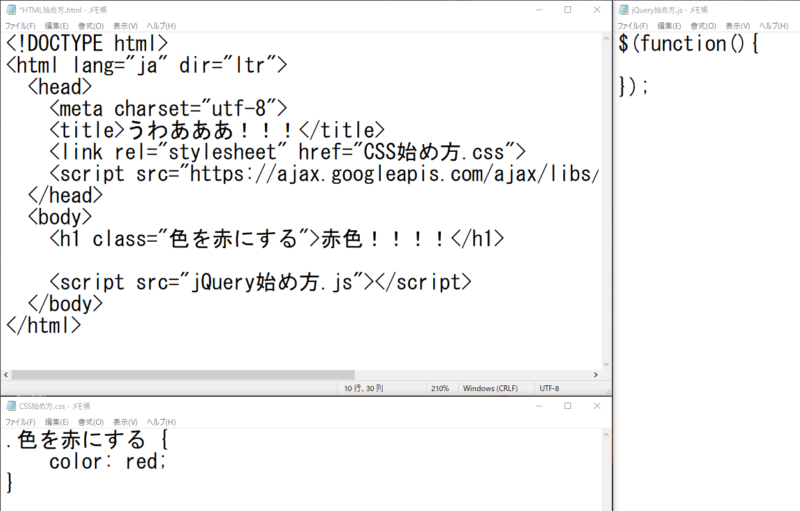
Task: Click the CSS始め方.css title bar text
Action: 55,406
